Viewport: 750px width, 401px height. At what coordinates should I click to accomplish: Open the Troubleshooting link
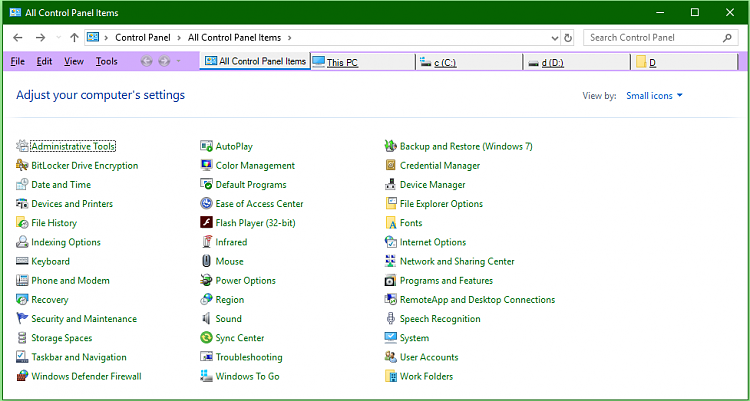click(x=249, y=357)
